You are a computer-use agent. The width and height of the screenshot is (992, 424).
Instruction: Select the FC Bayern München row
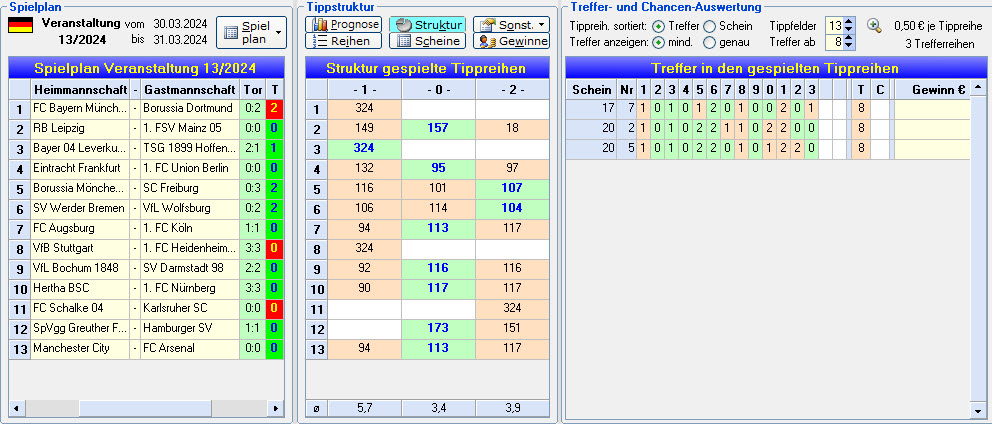[x=146, y=108]
